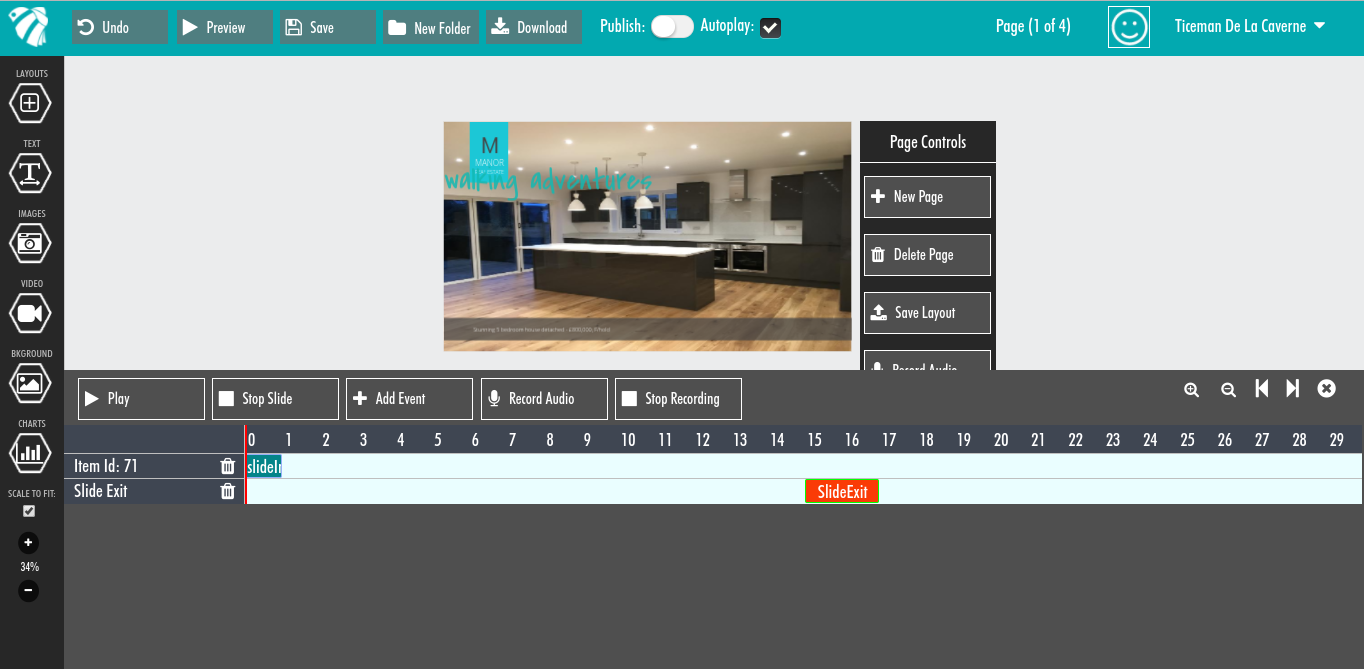Open the Layouts tool in the sidebar
Screen dimensions: 1364x669
pos(30,102)
